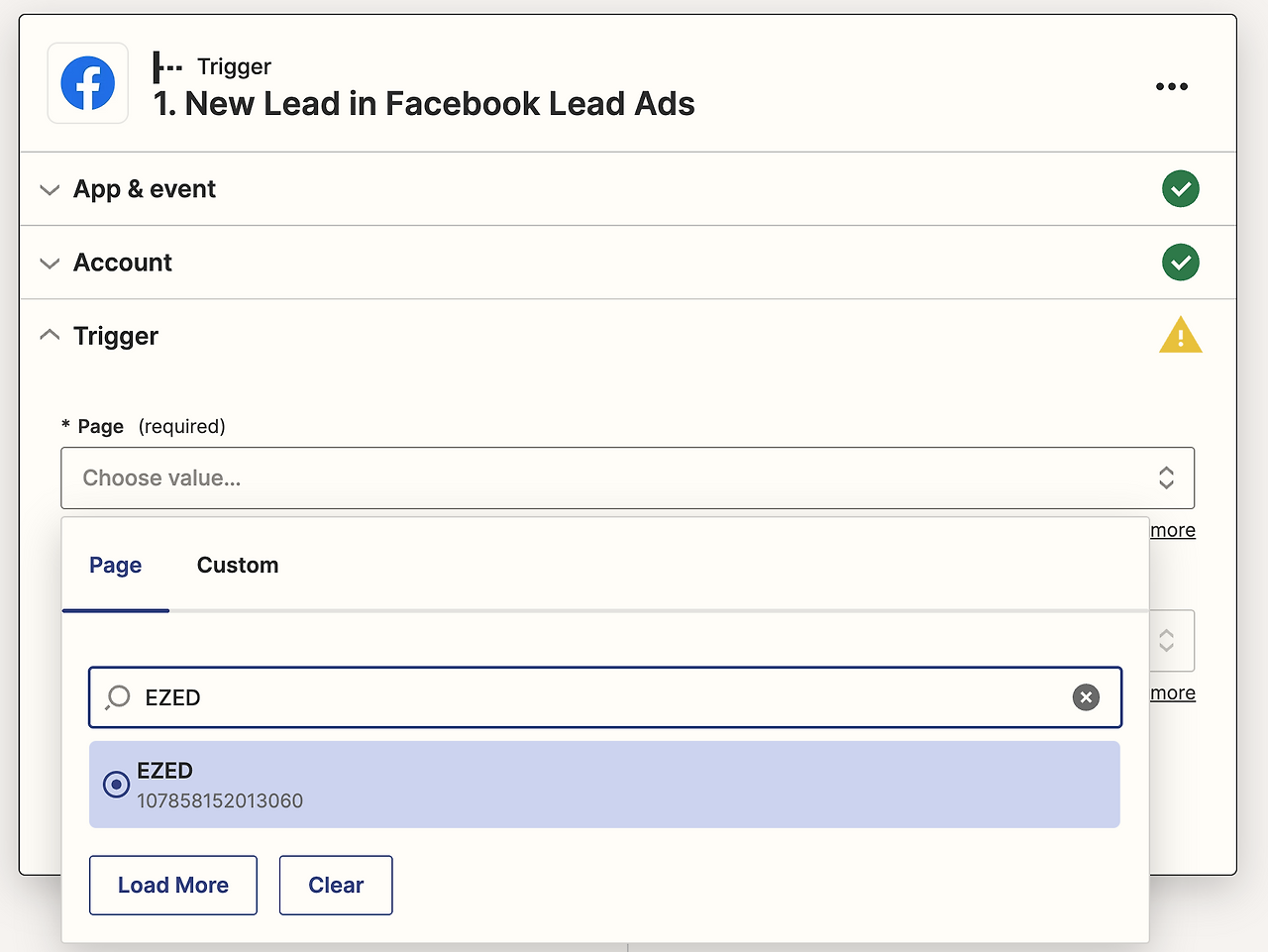Click the Load More button

(x=173, y=886)
